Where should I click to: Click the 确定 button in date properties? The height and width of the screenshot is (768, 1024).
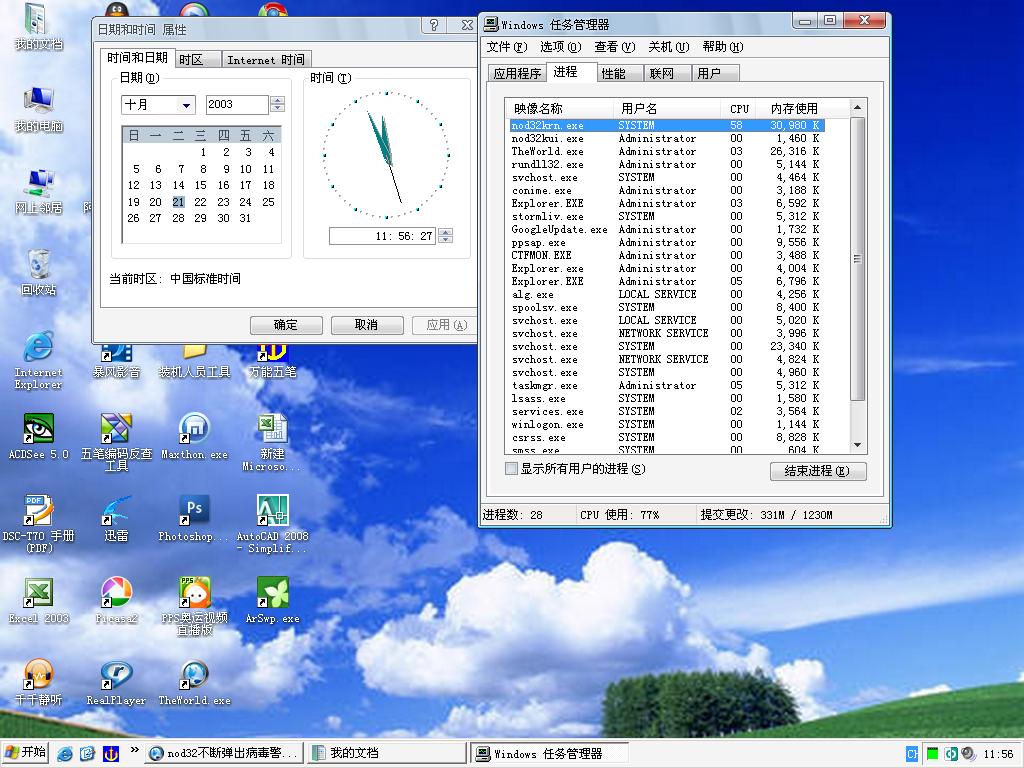coord(286,325)
